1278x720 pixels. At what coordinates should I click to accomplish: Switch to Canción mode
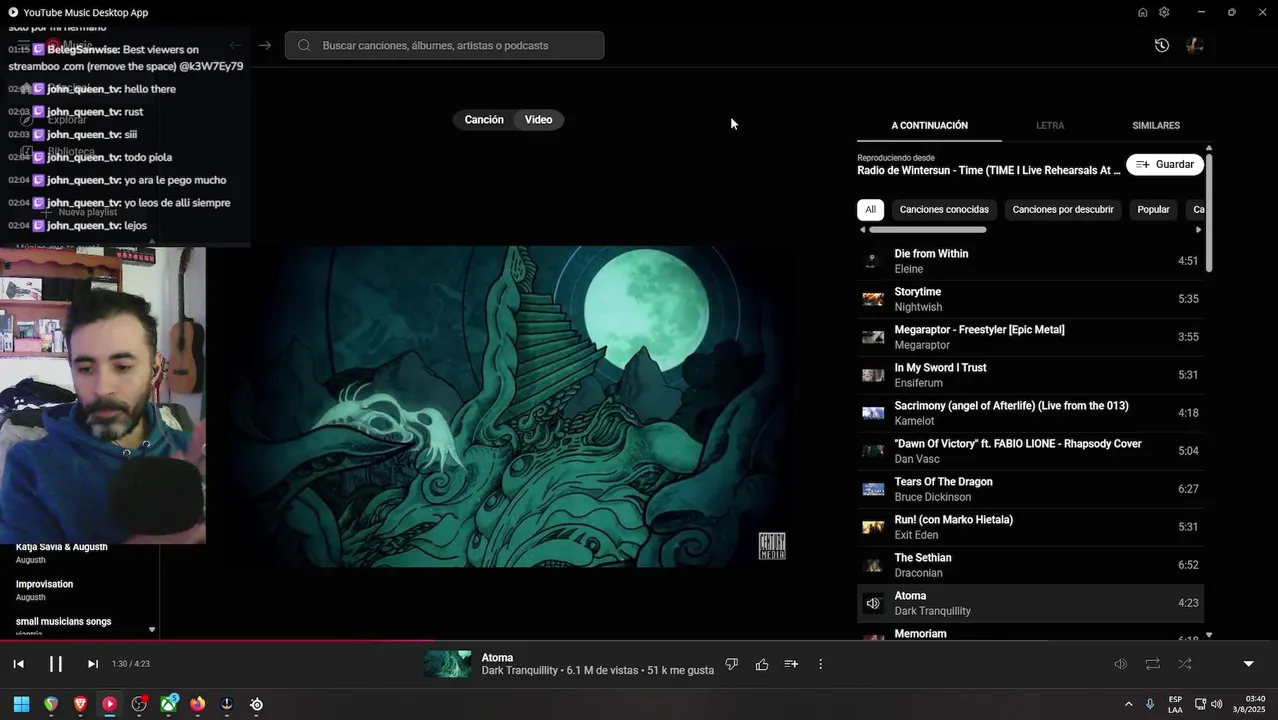[x=484, y=119]
